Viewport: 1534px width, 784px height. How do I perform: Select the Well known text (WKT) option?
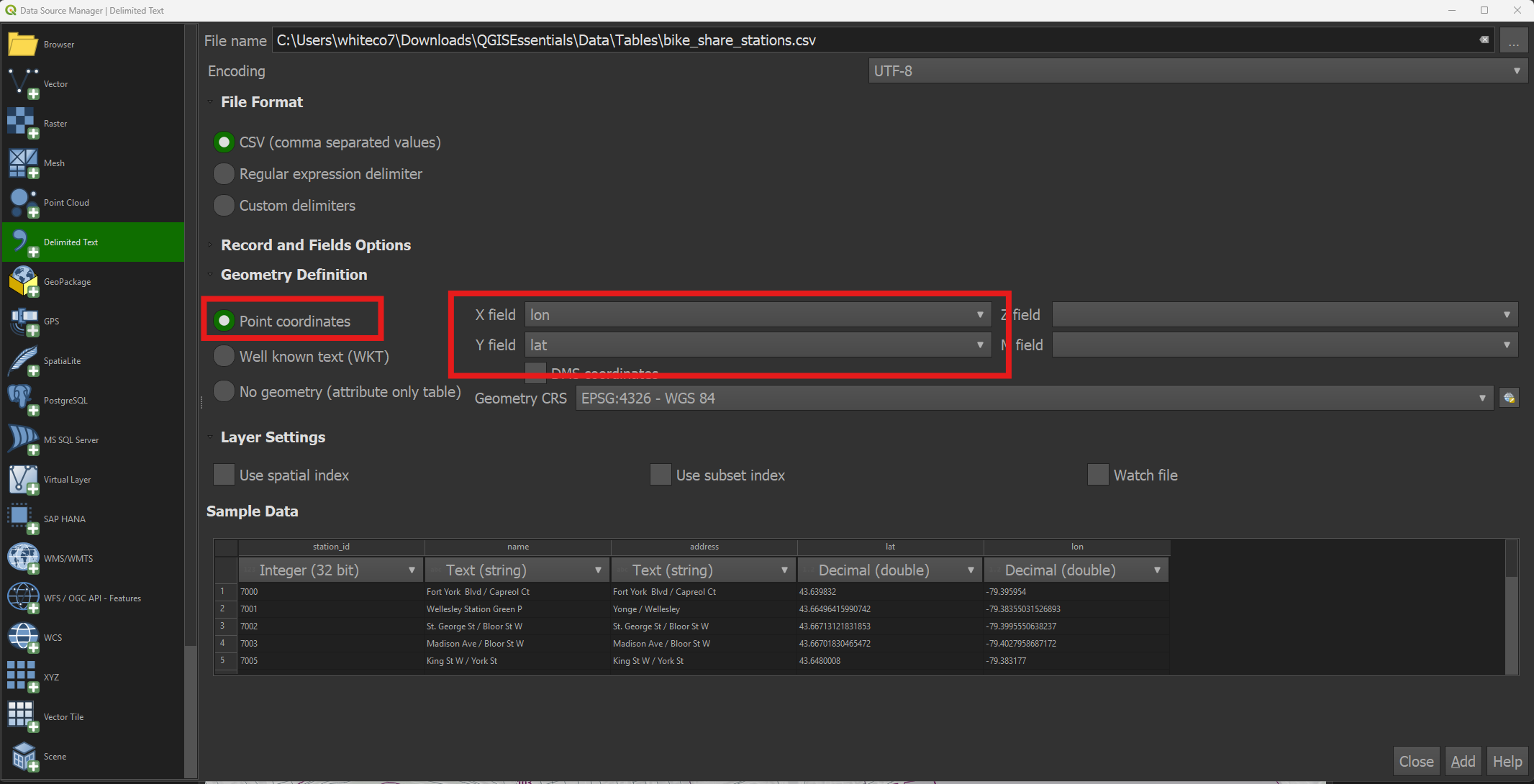301,356
